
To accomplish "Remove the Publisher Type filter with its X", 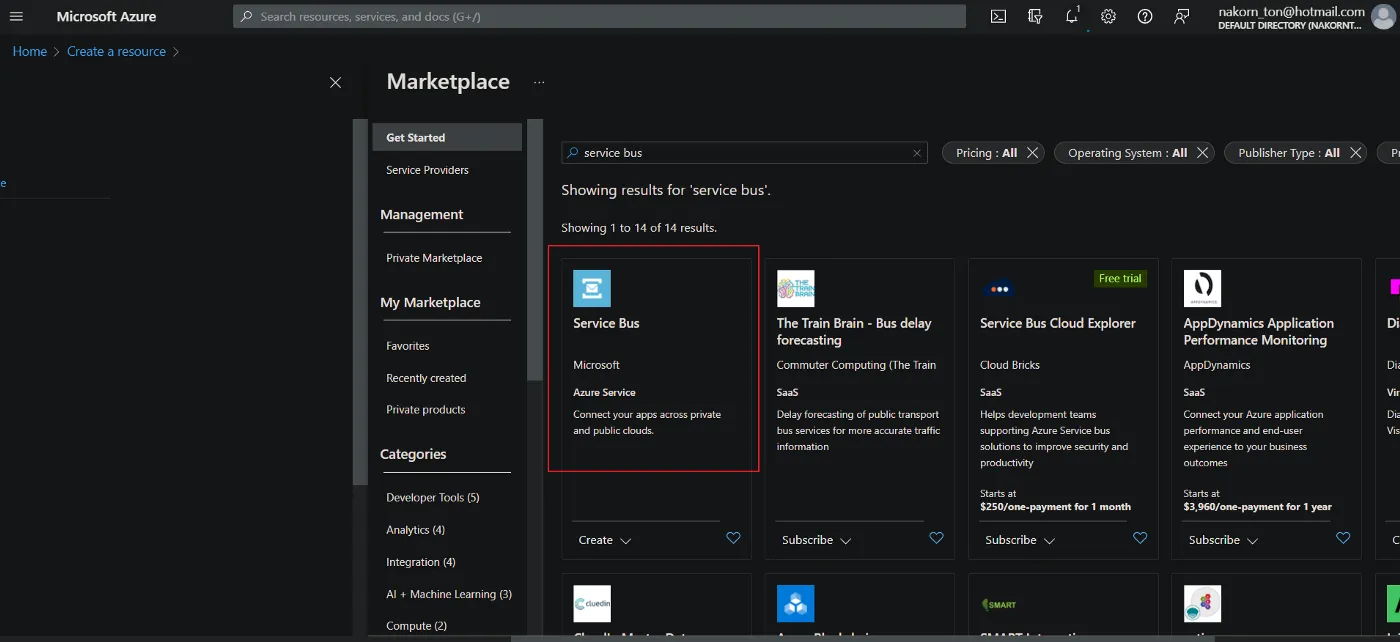I will click(x=1355, y=153).
